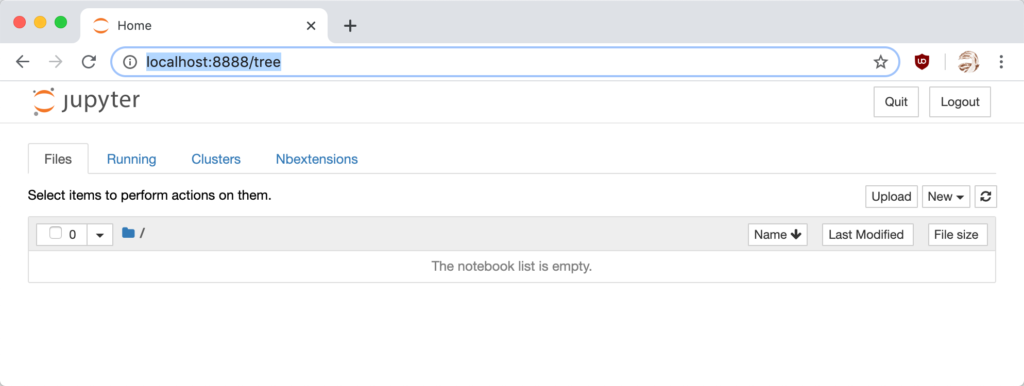Open the Nbextensions tab
Screen dimensions: 1024x386
click(x=317, y=159)
